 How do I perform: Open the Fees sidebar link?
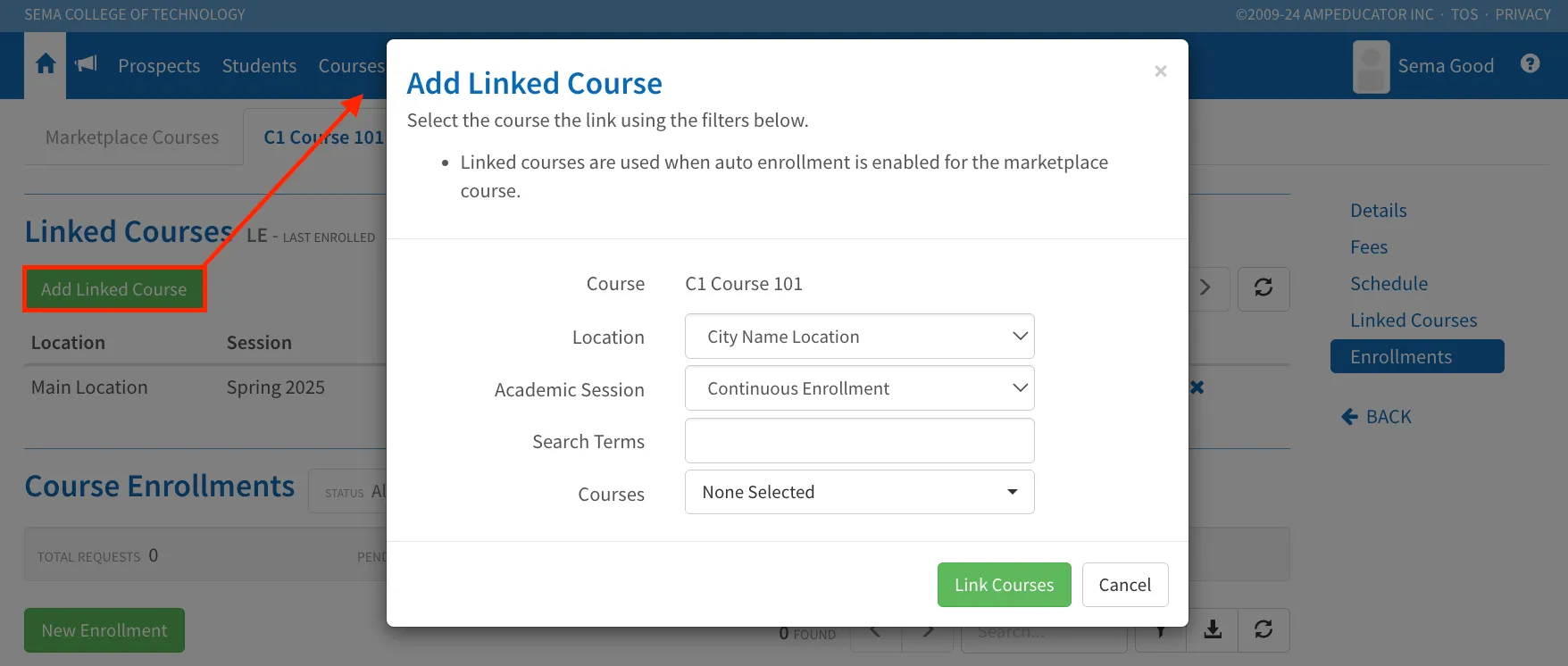[x=1369, y=247]
